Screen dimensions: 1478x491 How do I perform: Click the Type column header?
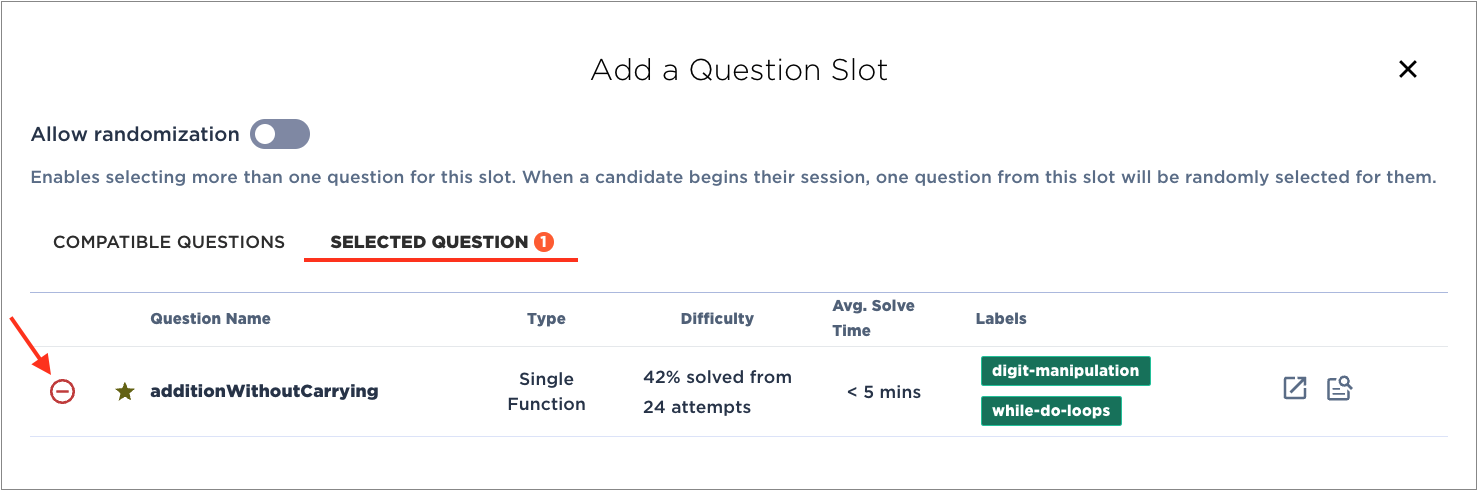[546, 319]
